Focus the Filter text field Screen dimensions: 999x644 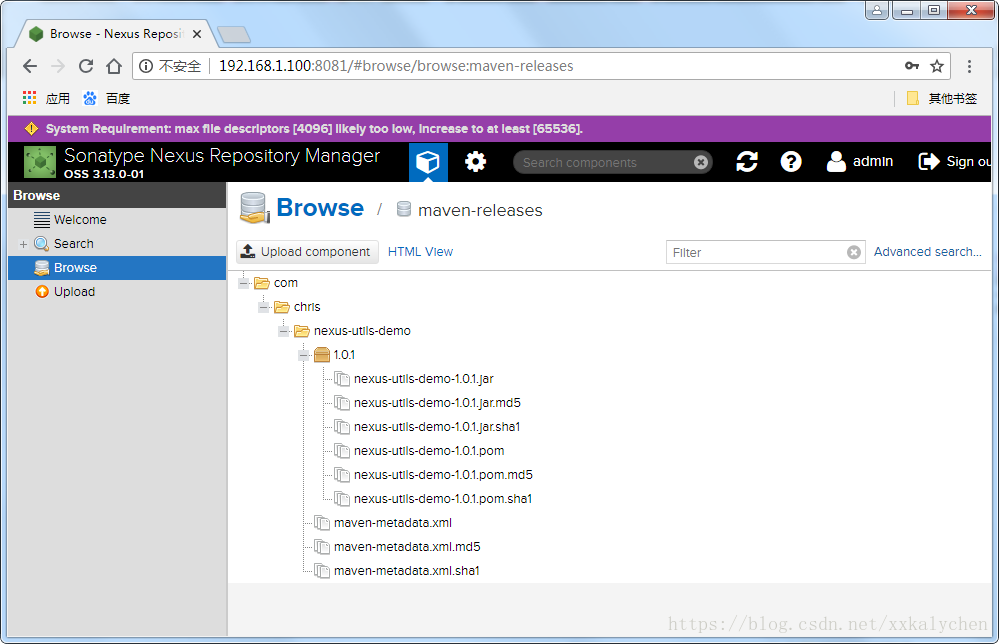tap(756, 252)
